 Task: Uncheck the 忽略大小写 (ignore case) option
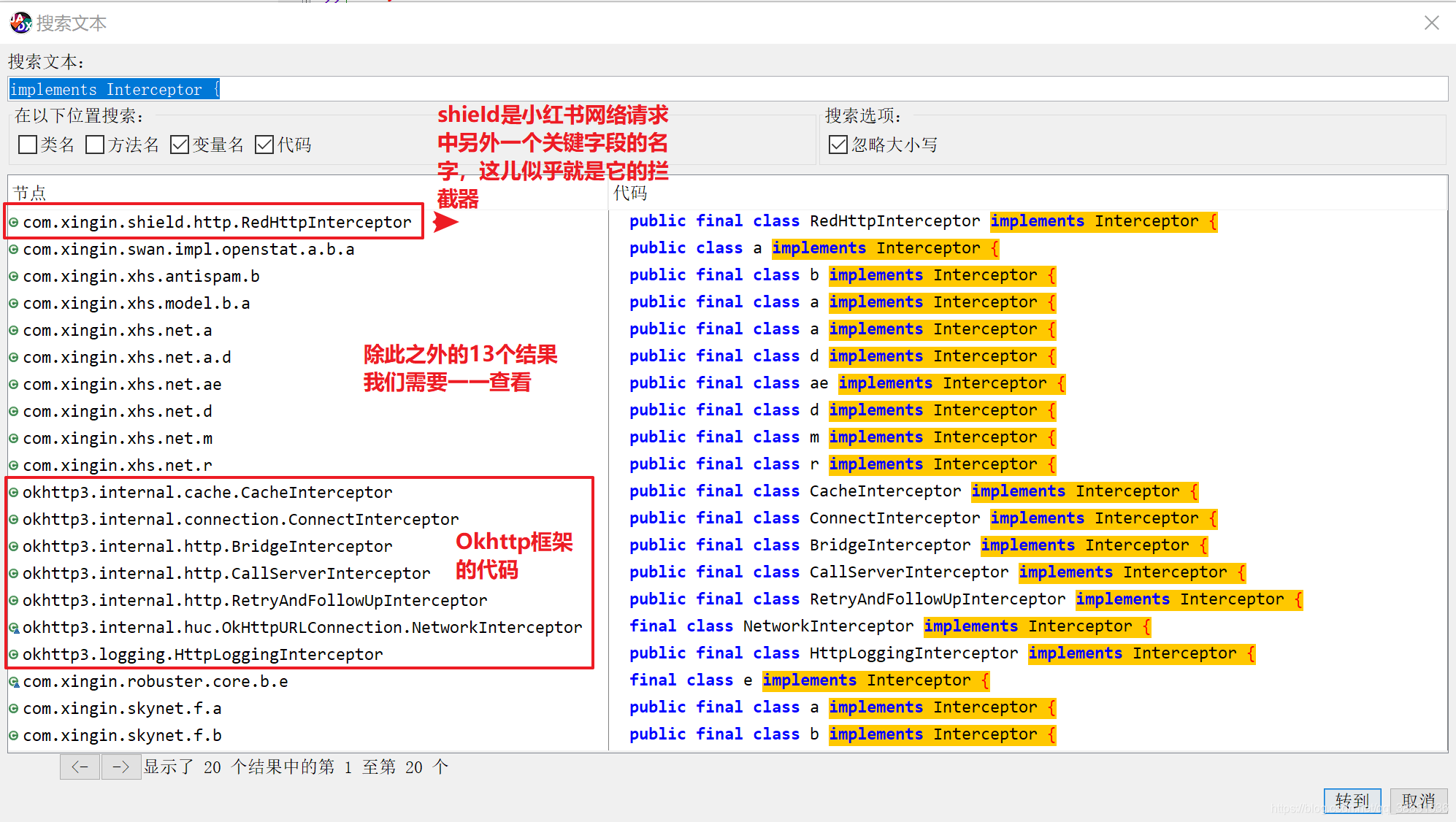coord(838,145)
